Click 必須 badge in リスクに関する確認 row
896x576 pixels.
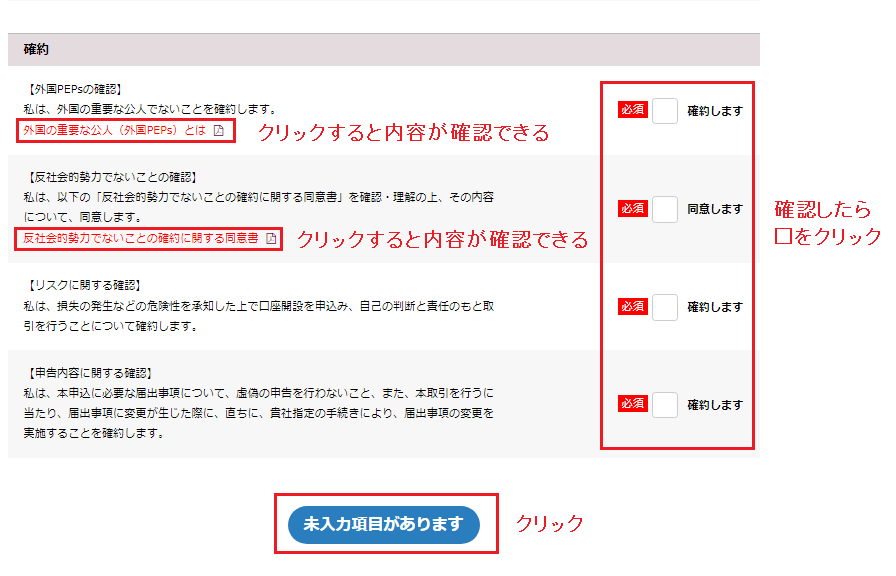click(633, 307)
